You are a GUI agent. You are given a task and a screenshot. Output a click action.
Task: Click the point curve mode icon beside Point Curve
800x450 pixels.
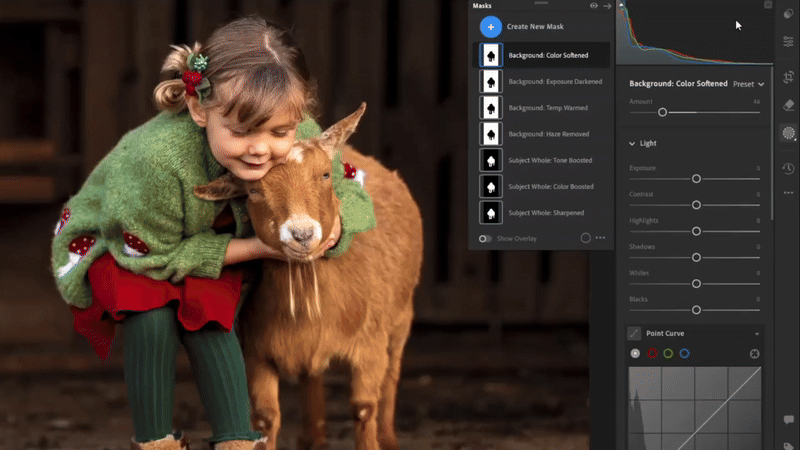635,333
